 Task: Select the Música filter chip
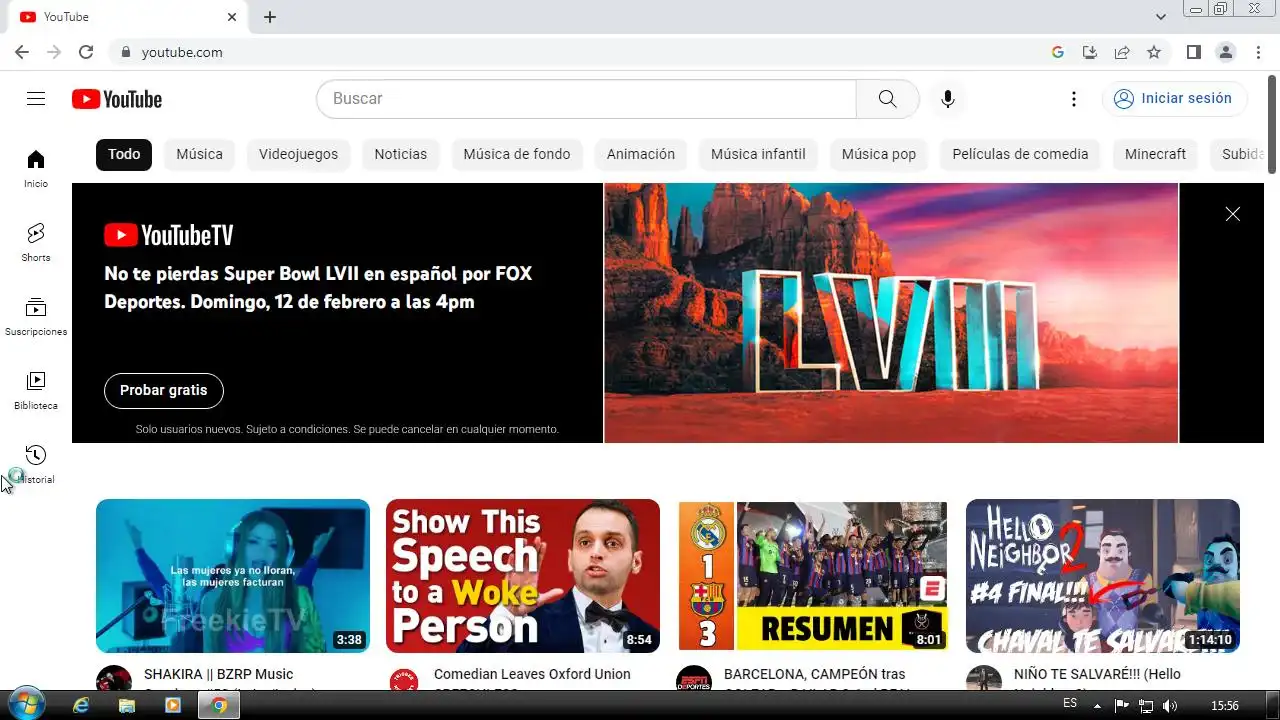(200, 154)
